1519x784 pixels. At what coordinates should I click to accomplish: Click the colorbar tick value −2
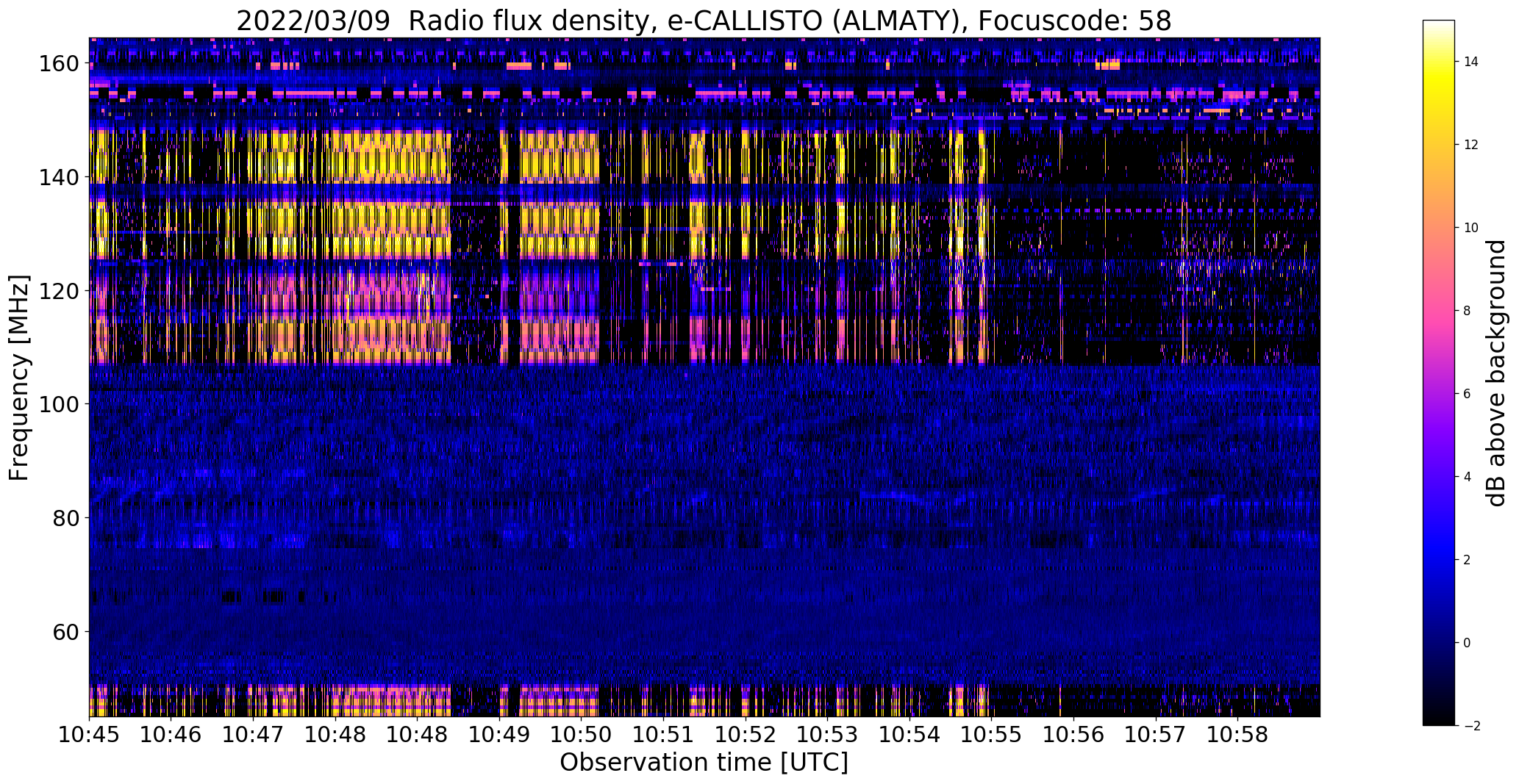1471,726
